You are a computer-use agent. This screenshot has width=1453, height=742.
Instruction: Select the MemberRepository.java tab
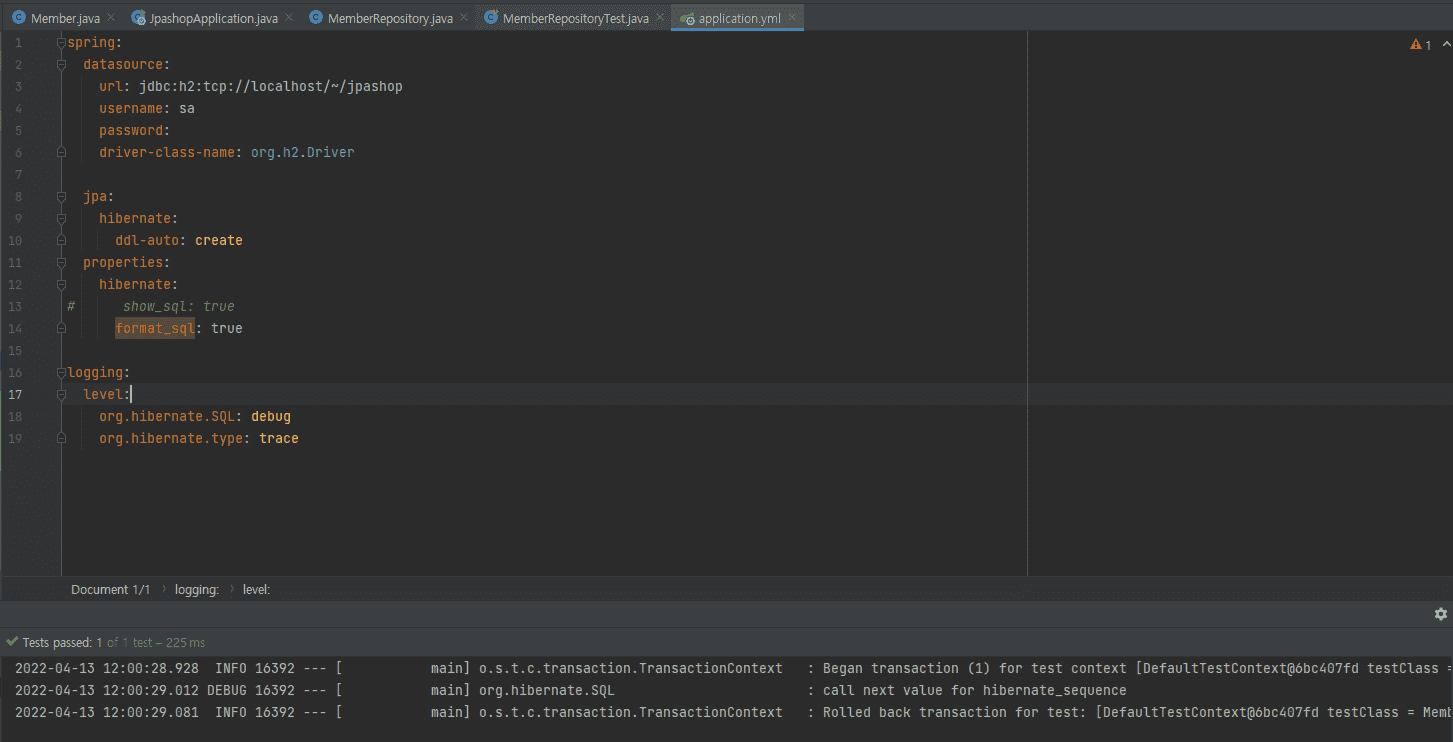click(389, 18)
